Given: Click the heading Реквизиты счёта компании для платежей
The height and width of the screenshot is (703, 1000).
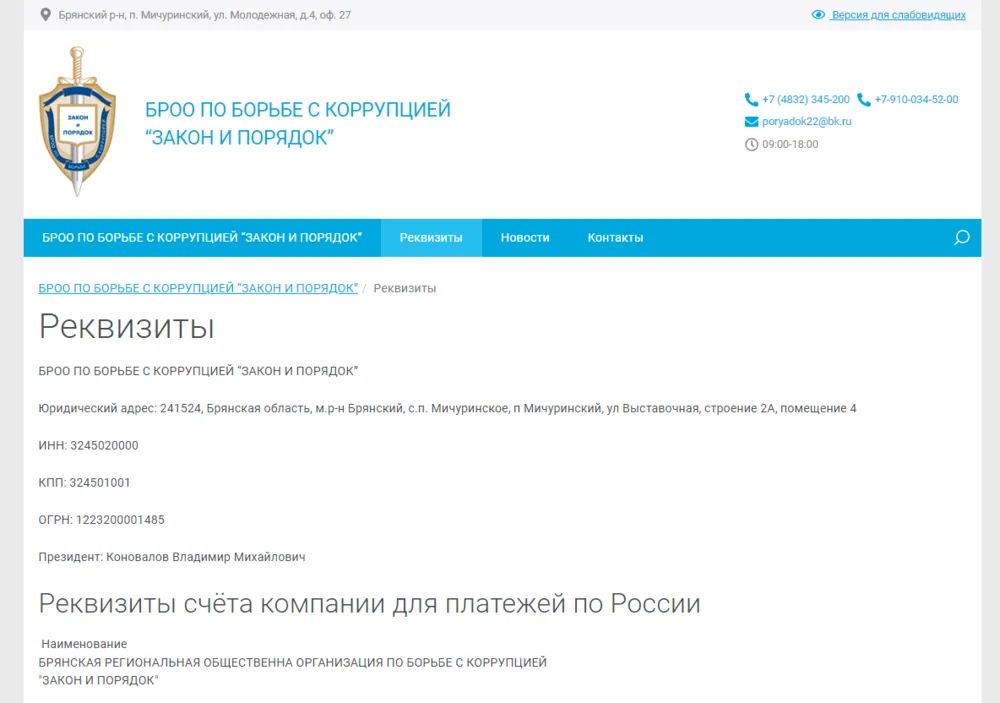Looking at the screenshot, I should click(370, 603).
